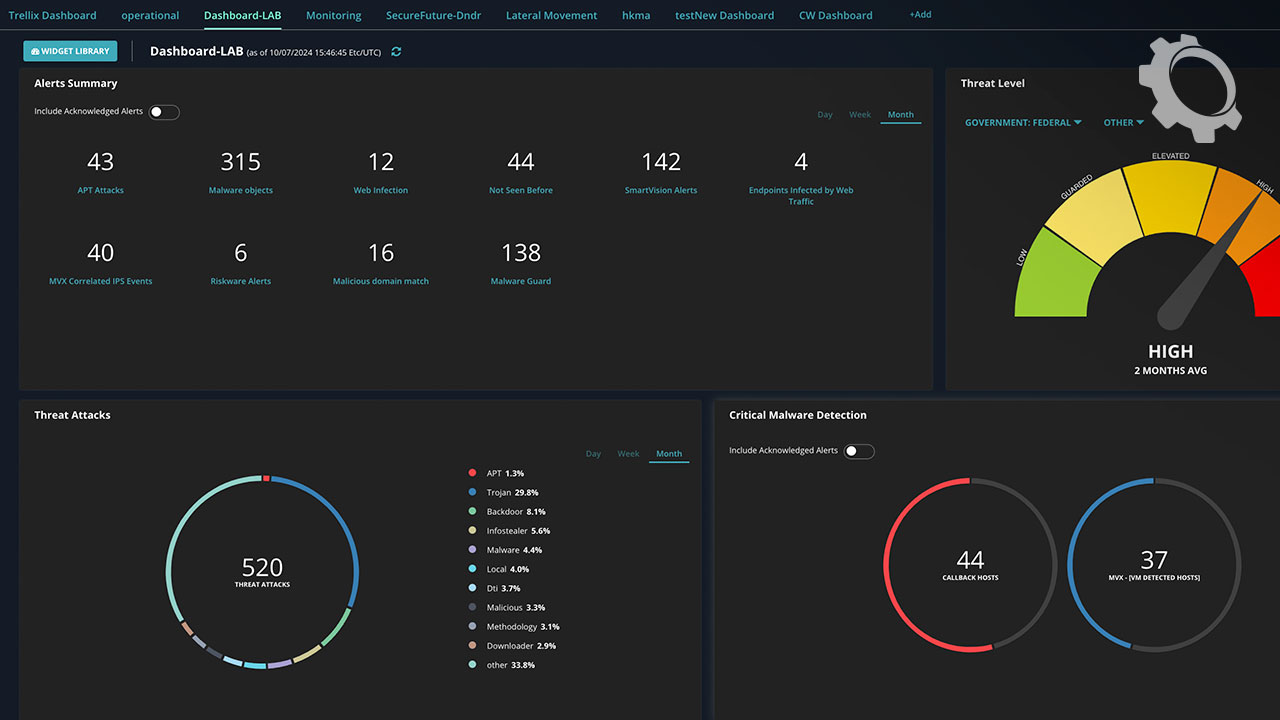The height and width of the screenshot is (720, 1280).
Task: Select Week view in Alerts Summary
Action: 860,115
